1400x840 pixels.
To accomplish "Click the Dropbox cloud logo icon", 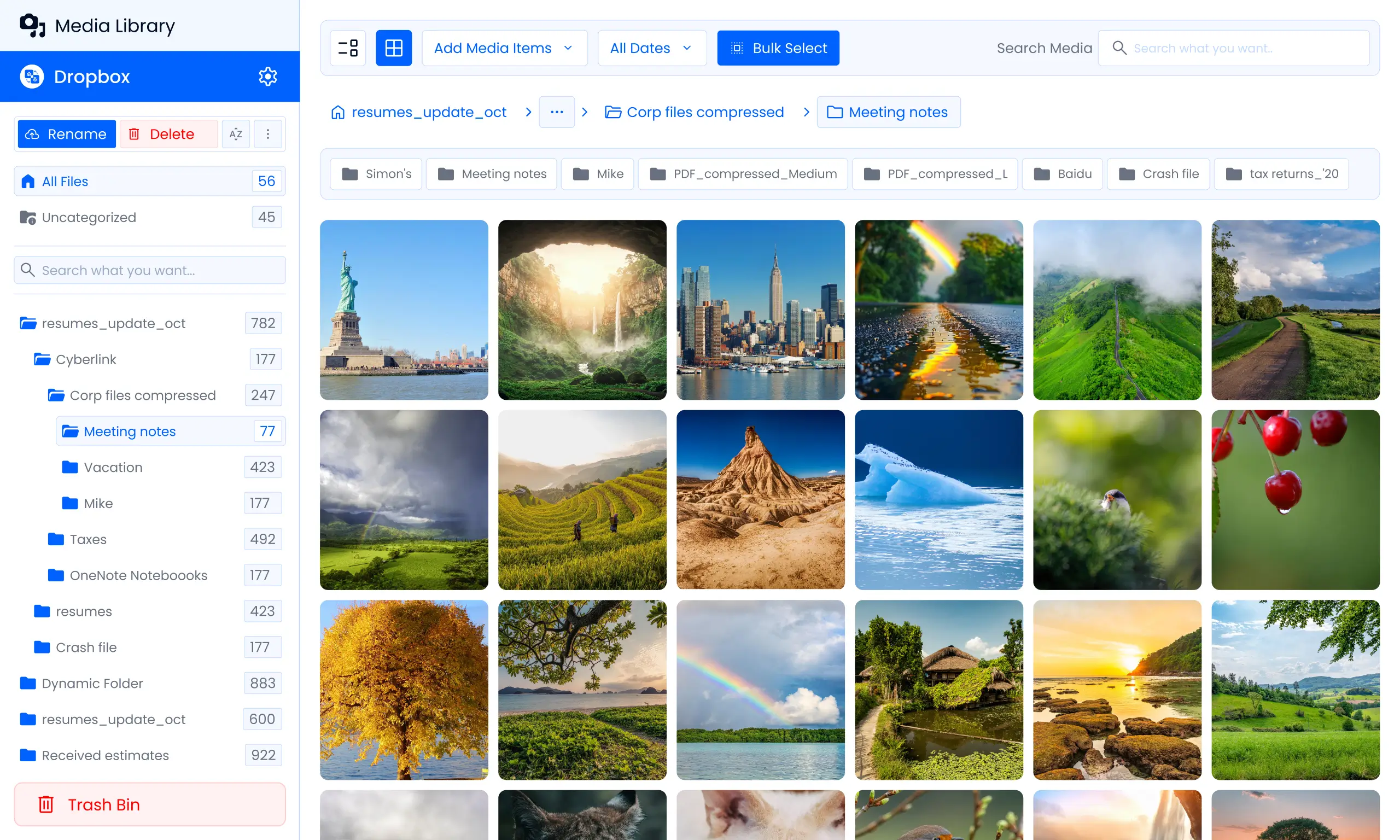I will (x=32, y=77).
